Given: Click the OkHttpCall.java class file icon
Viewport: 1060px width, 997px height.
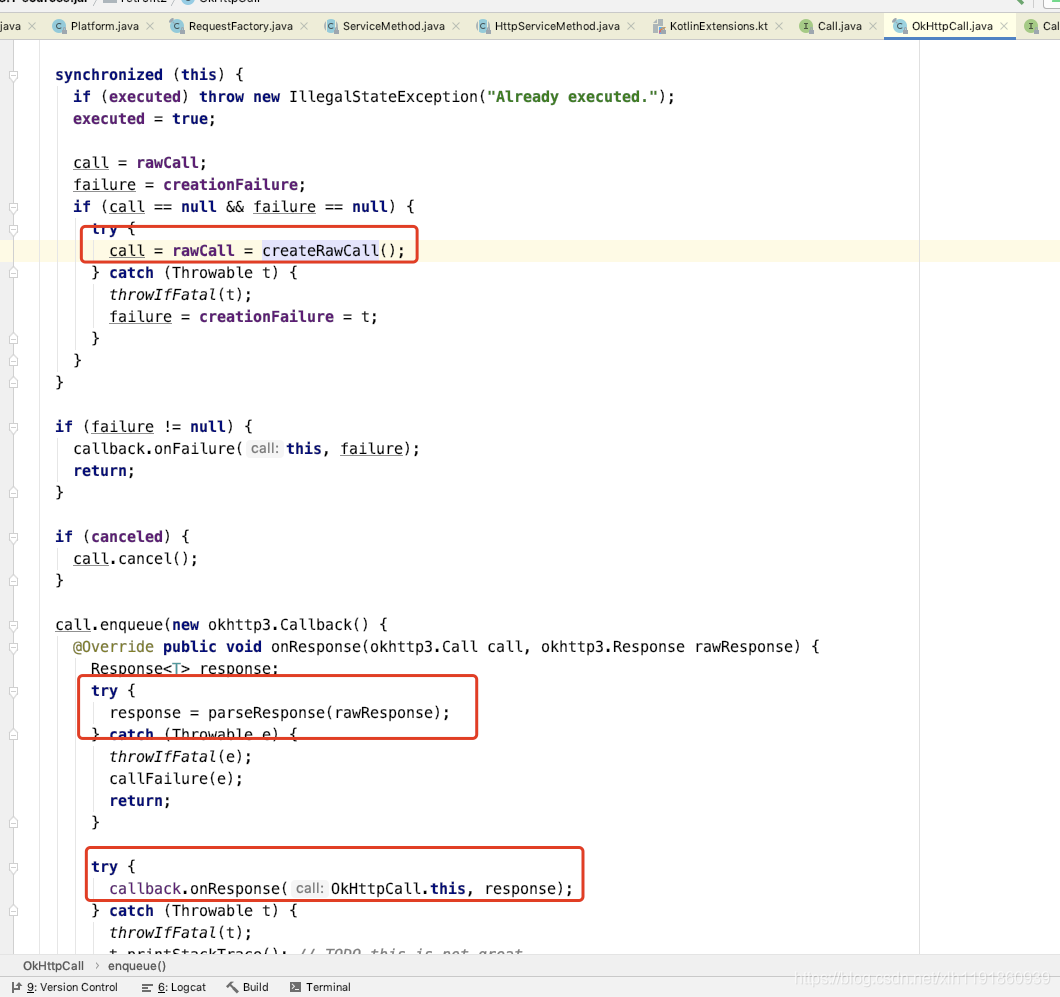Looking at the screenshot, I should pyautogui.click(x=900, y=26).
